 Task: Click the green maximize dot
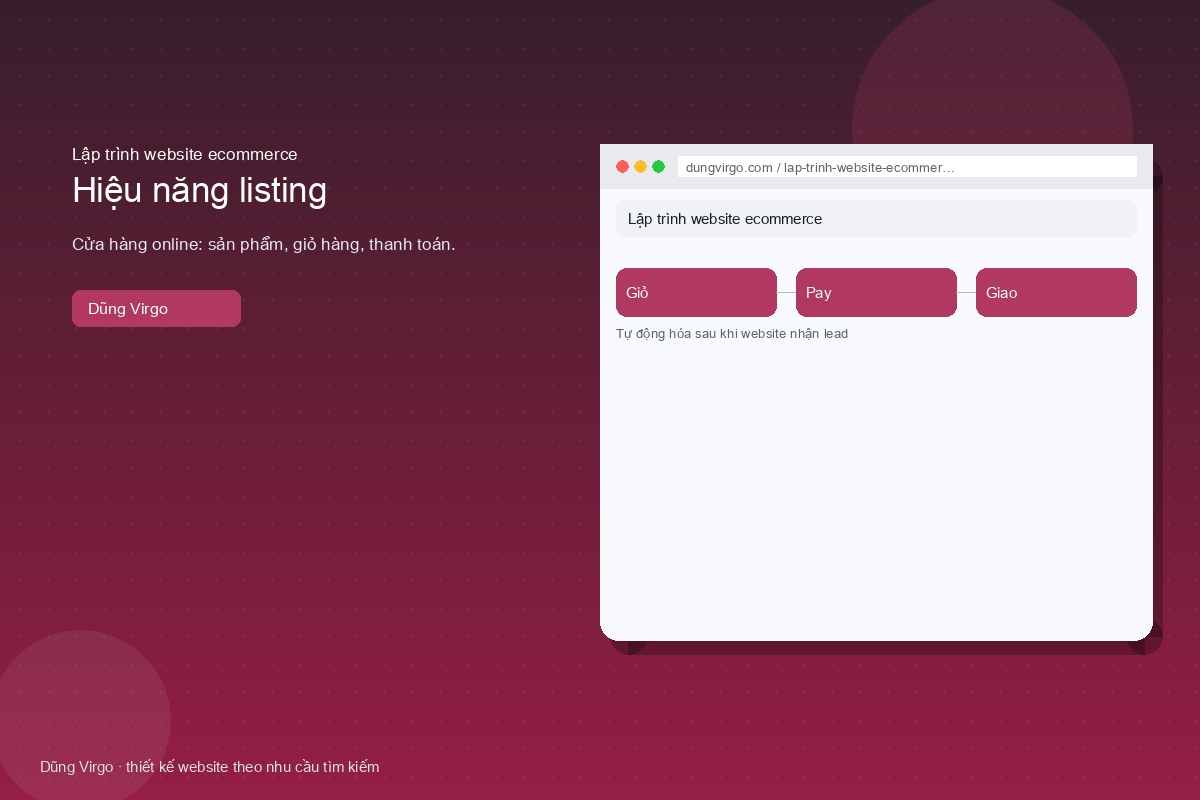658,166
